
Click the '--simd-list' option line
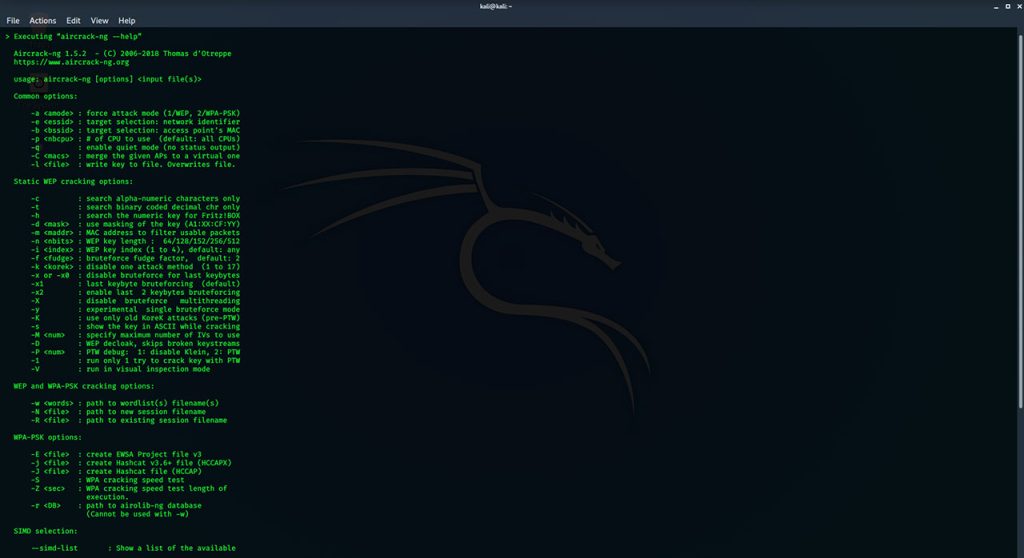[x=133, y=548]
